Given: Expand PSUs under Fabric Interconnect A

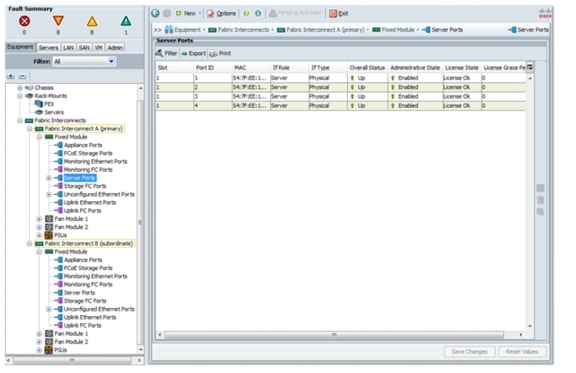Looking at the screenshot, I should [39, 235].
